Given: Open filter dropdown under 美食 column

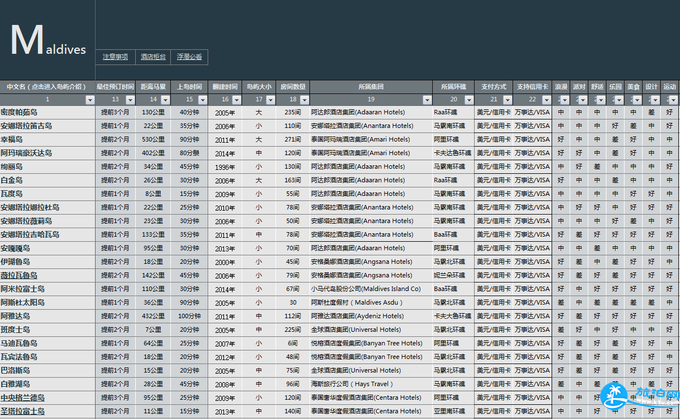Looking at the screenshot, I should [637, 100].
